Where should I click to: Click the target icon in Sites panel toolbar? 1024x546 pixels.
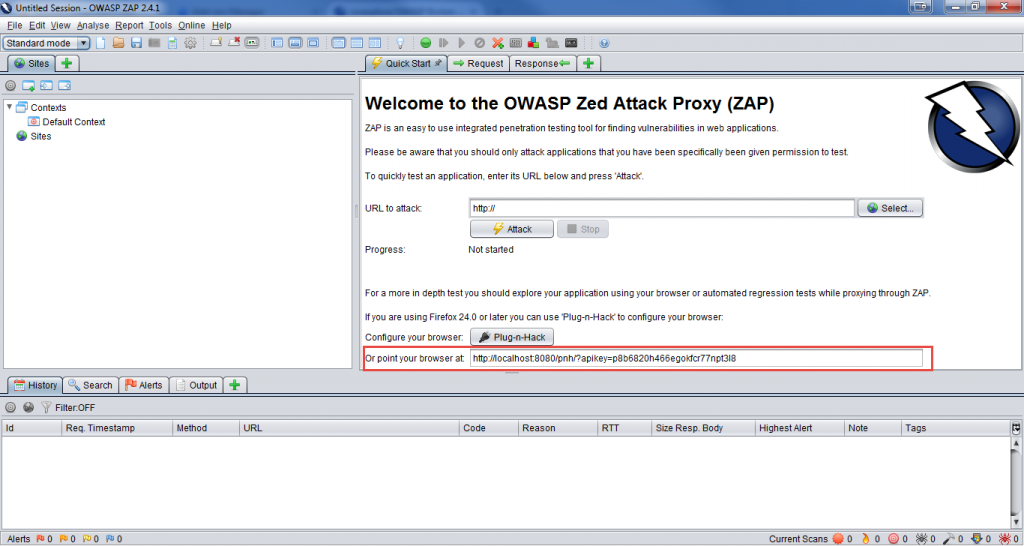[x=10, y=86]
